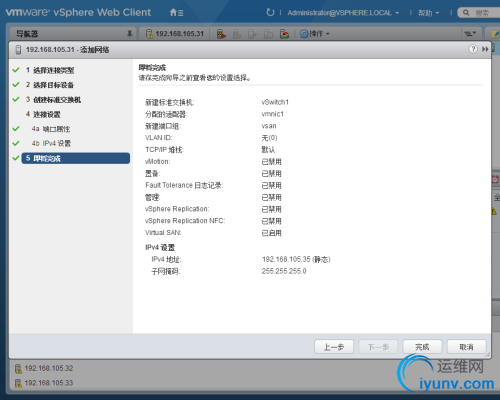Viewport: 500px width, 400px height.
Task: Select step 5 即将完成
Action: [76, 158]
